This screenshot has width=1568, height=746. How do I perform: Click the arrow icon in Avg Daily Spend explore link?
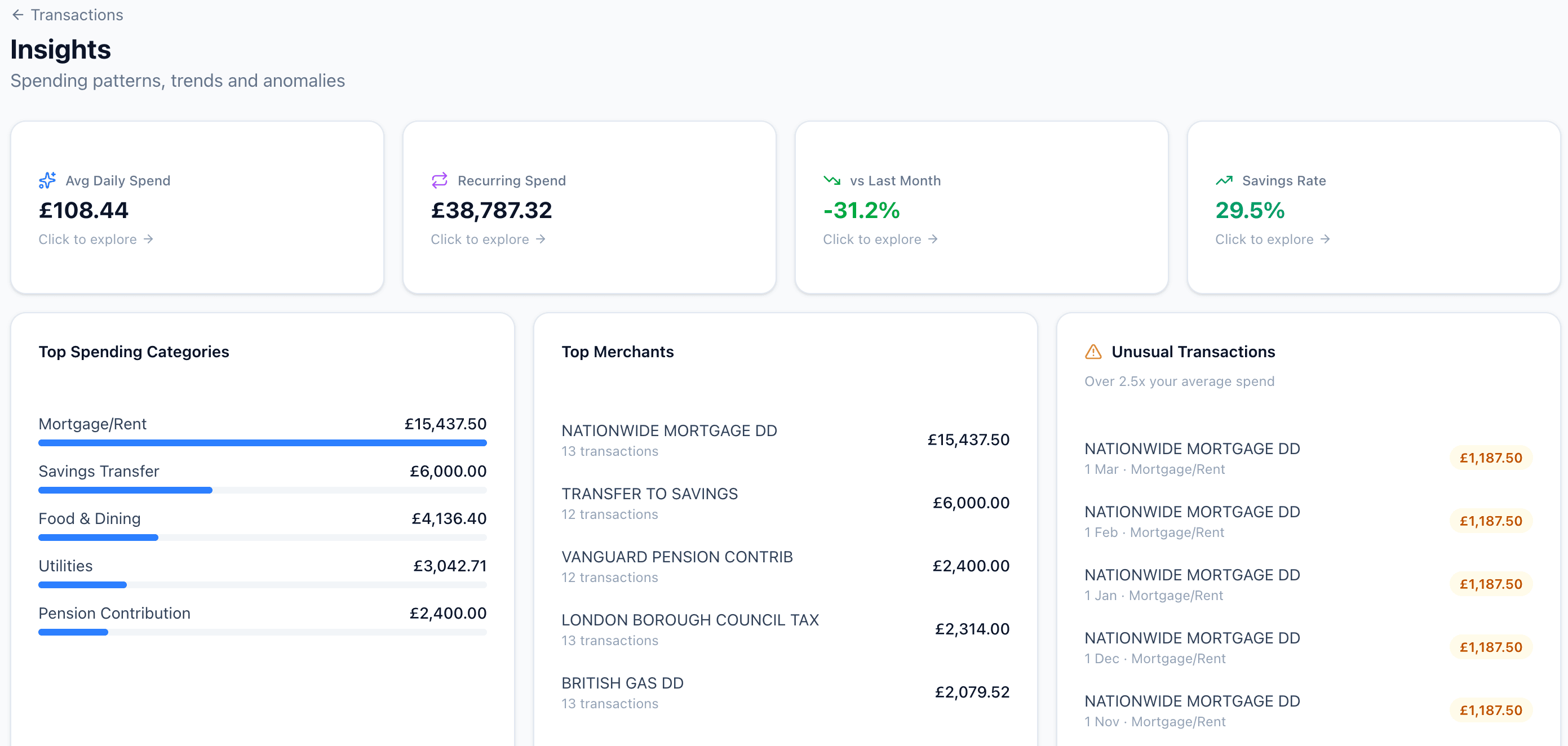[x=150, y=239]
